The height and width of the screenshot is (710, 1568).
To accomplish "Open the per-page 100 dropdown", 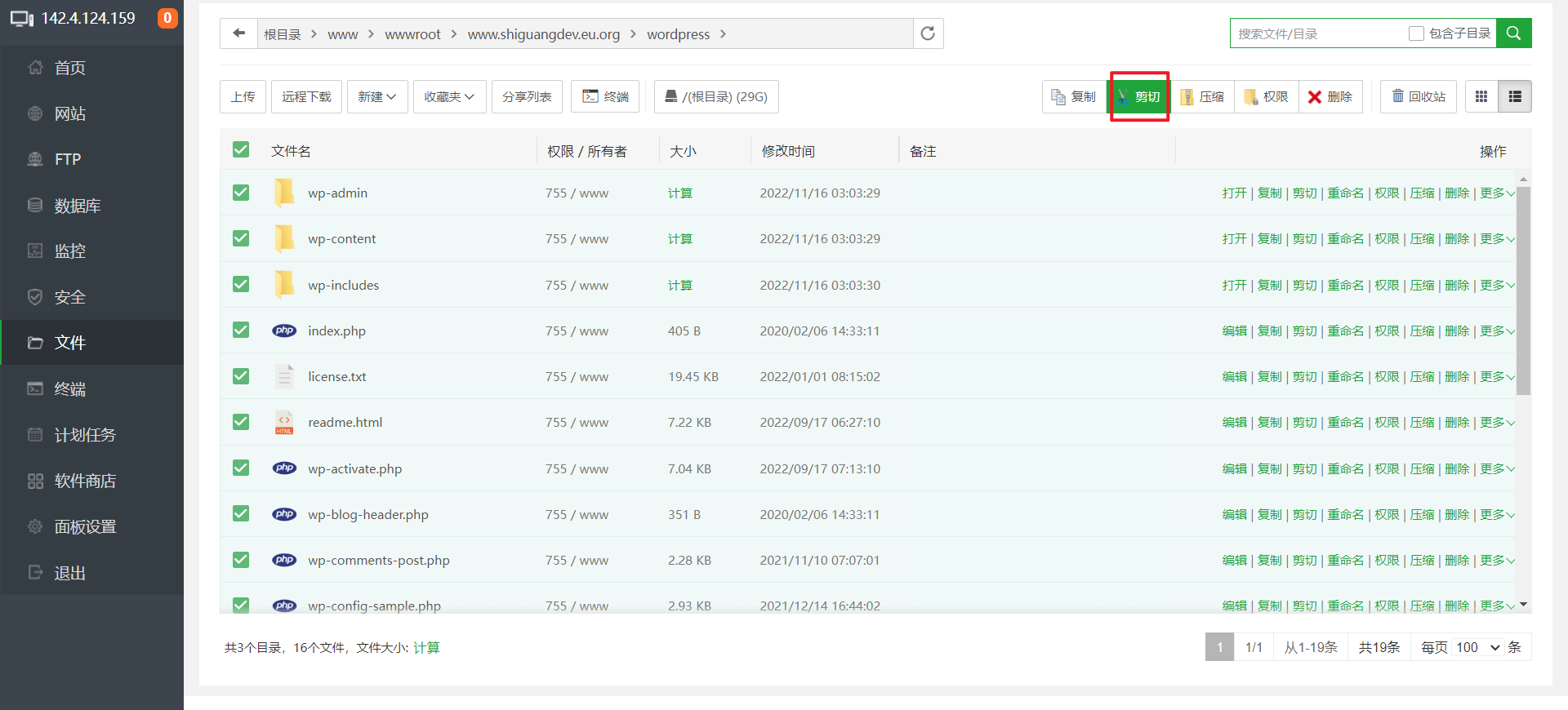I will pos(1478,647).
